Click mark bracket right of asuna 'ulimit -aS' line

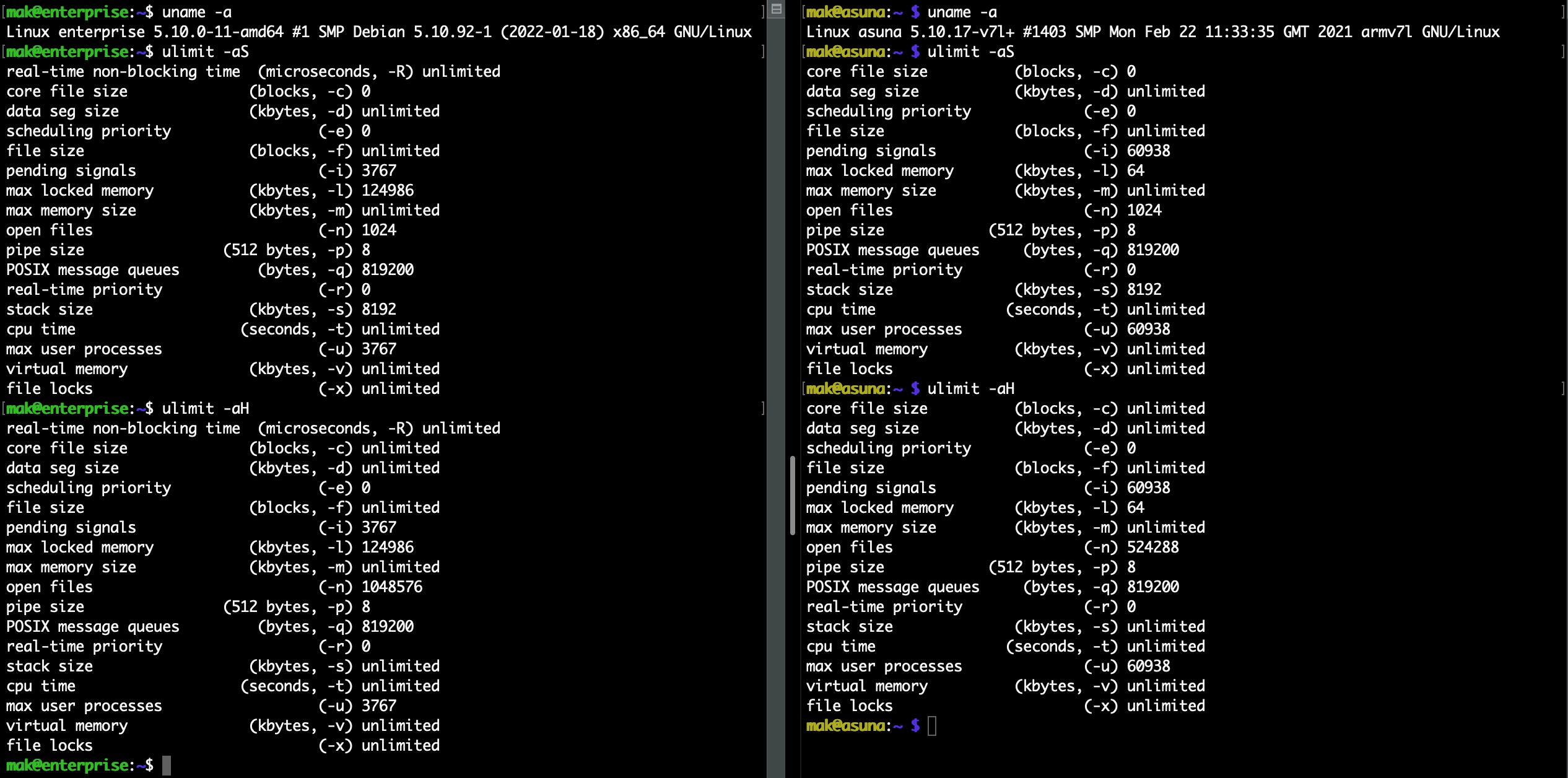(x=1563, y=51)
